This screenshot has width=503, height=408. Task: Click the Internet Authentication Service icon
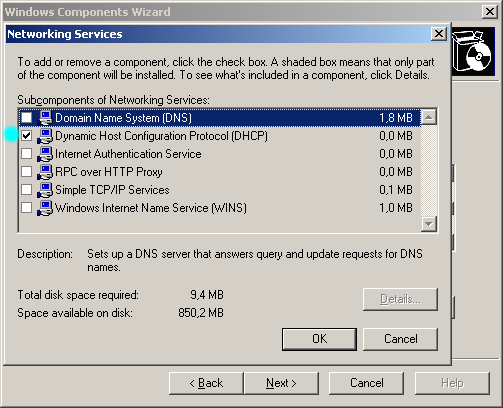click(45, 154)
